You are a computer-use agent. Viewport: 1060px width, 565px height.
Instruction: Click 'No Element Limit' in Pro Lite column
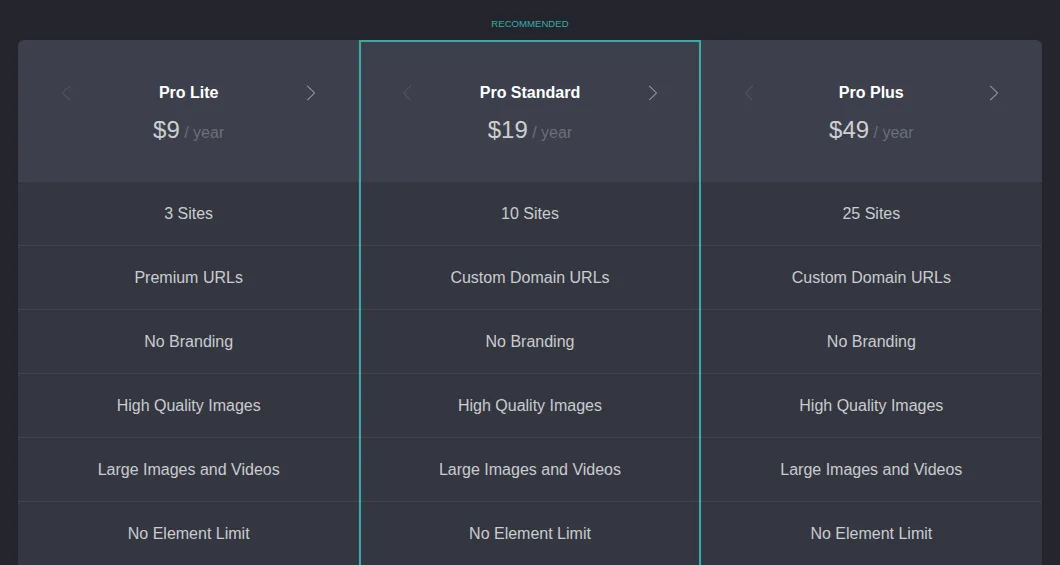pos(189,534)
